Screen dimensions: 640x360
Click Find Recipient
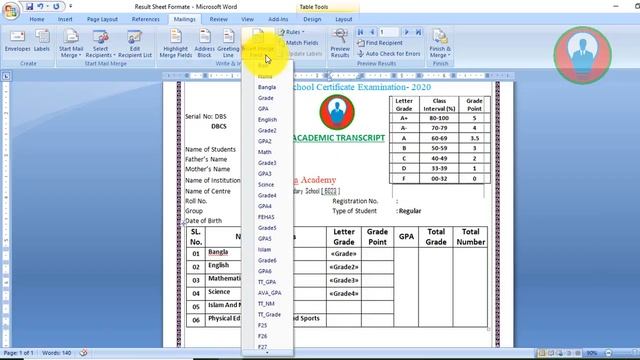coord(380,43)
